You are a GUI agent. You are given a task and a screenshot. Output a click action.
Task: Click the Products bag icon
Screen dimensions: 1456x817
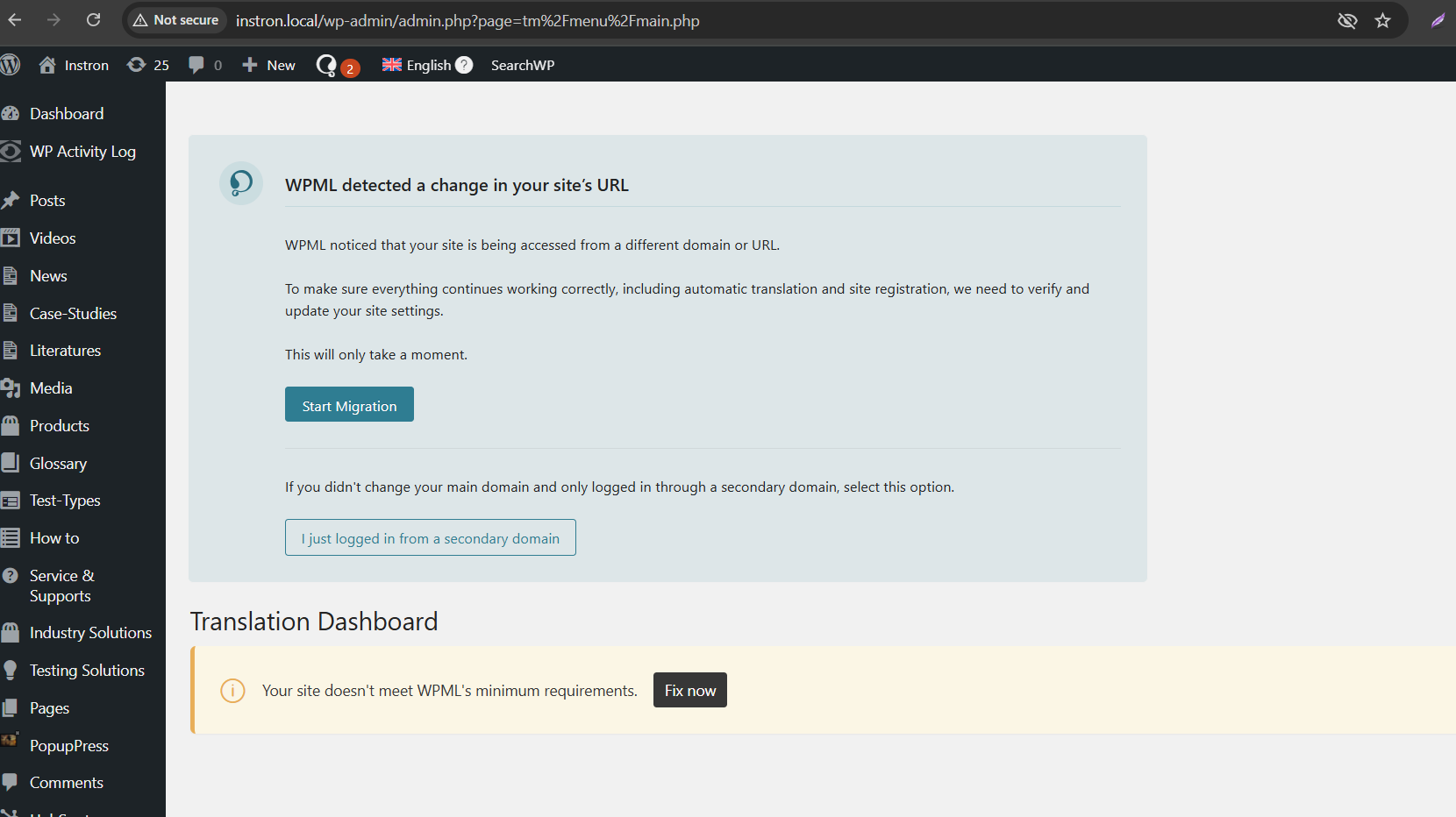(11, 426)
